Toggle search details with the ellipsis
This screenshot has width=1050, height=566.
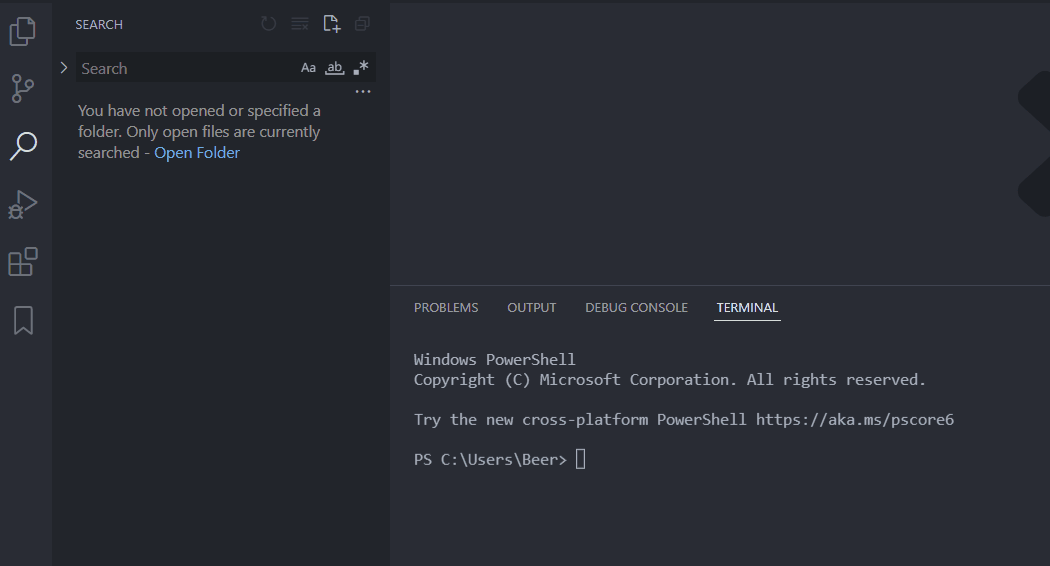[x=363, y=92]
